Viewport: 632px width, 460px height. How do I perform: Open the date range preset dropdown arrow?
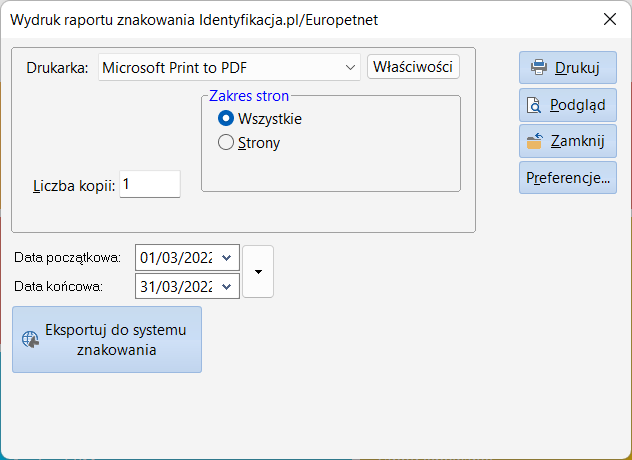[258, 272]
